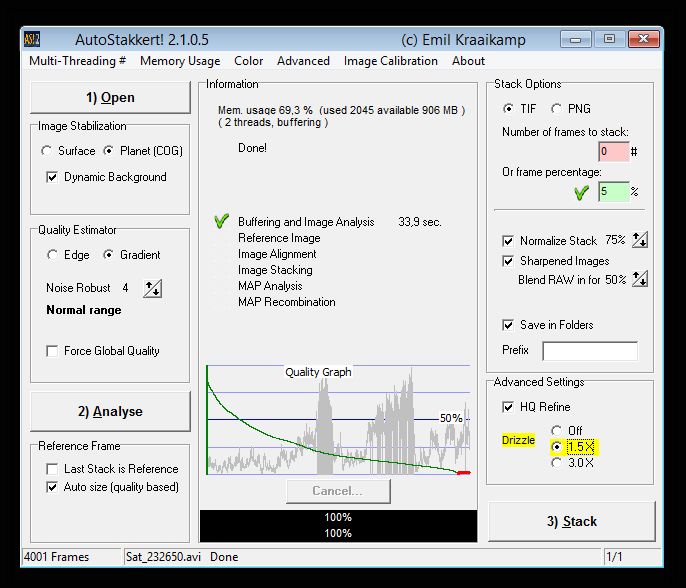Click the 1/1 status bar counter
Screen dimensions: 686x588
pyautogui.click(x=614, y=557)
